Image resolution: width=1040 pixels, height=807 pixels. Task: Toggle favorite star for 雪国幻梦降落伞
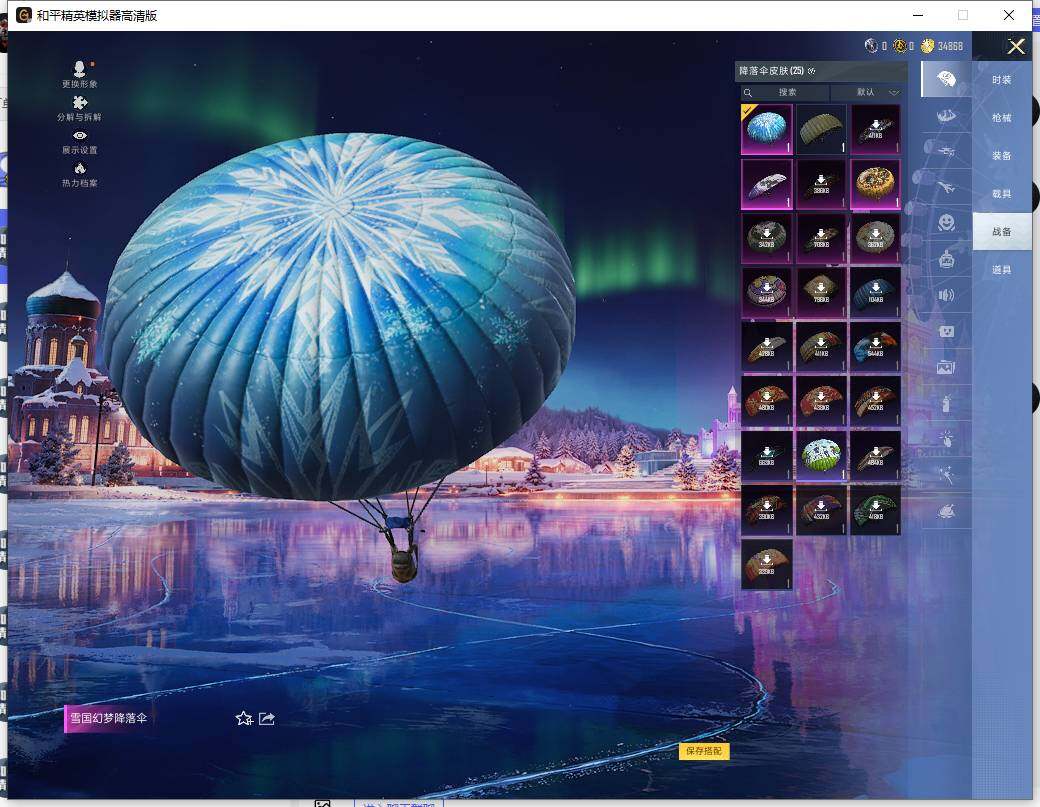pyautogui.click(x=243, y=718)
